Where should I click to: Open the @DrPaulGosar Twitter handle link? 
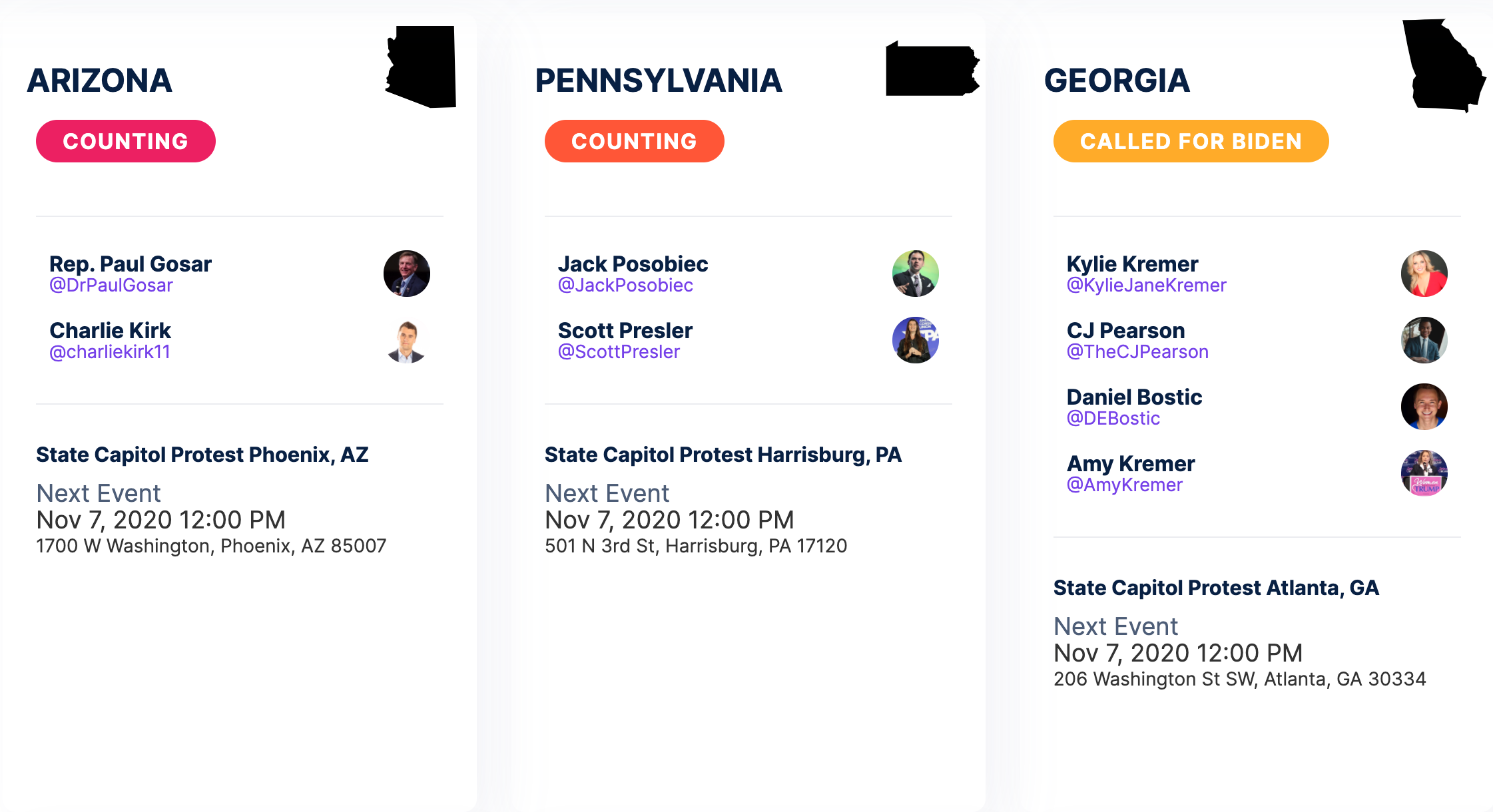tap(111, 286)
